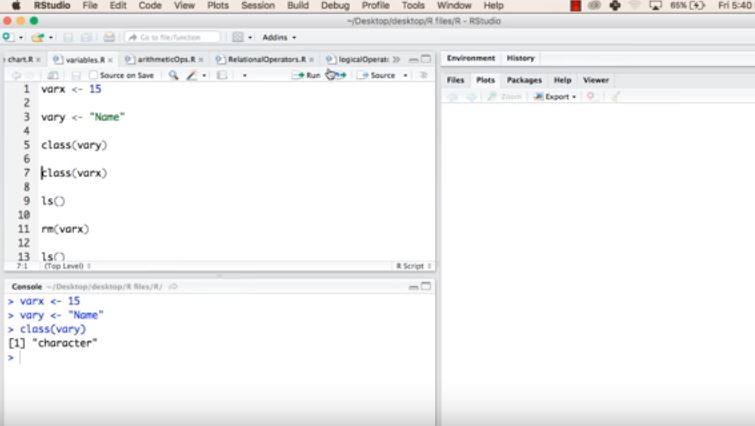Image resolution: width=755 pixels, height=426 pixels.
Task: Open the Profile menu
Action: [x=375, y=5]
